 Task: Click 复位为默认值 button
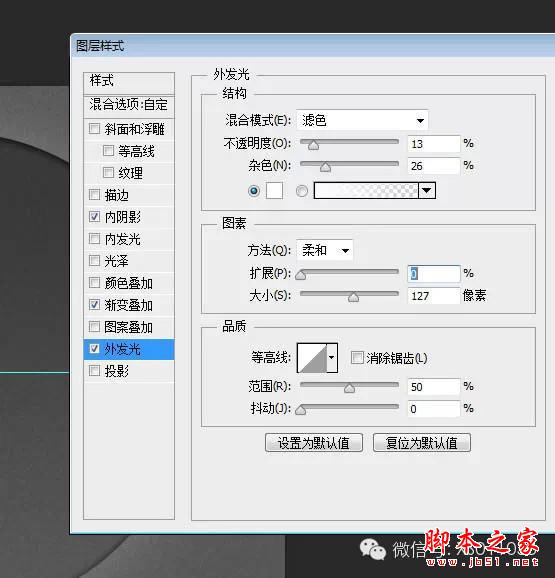tap(422, 442)
